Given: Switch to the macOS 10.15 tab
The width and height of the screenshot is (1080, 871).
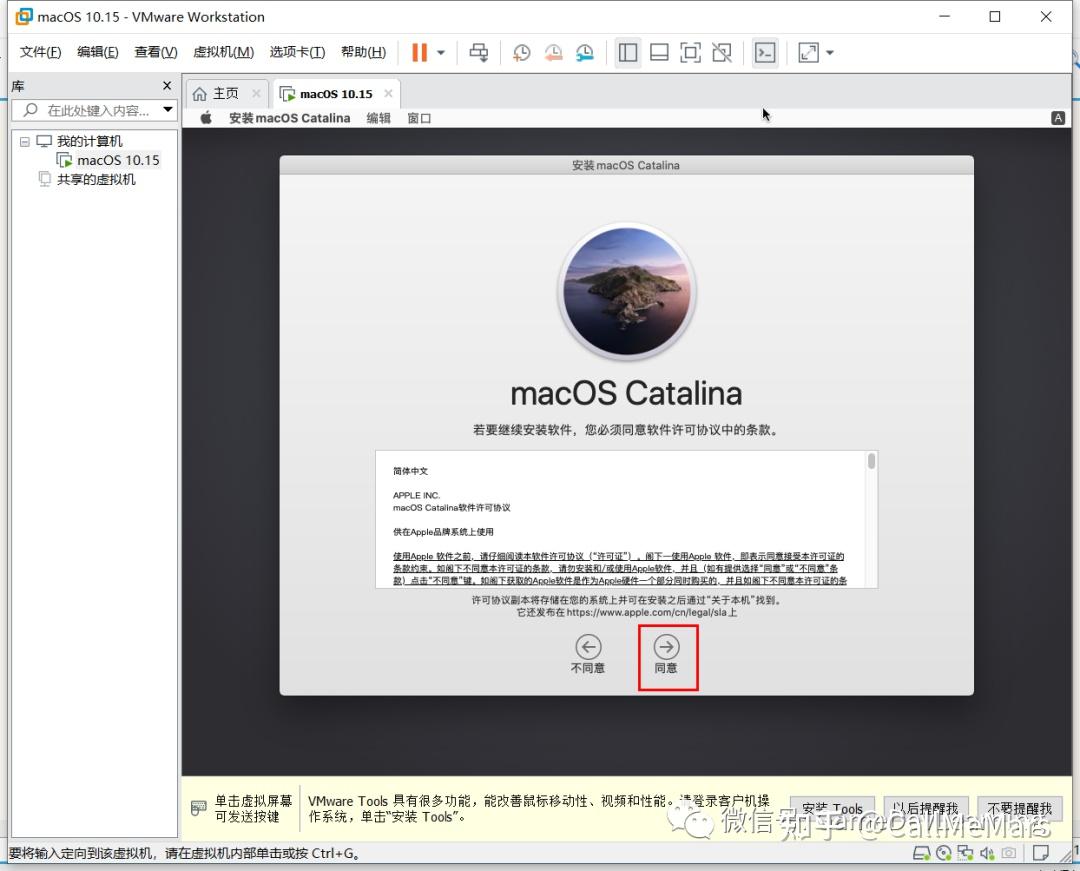Looking at the screenshot, I should pyautogui.click(x=335, y=94).
